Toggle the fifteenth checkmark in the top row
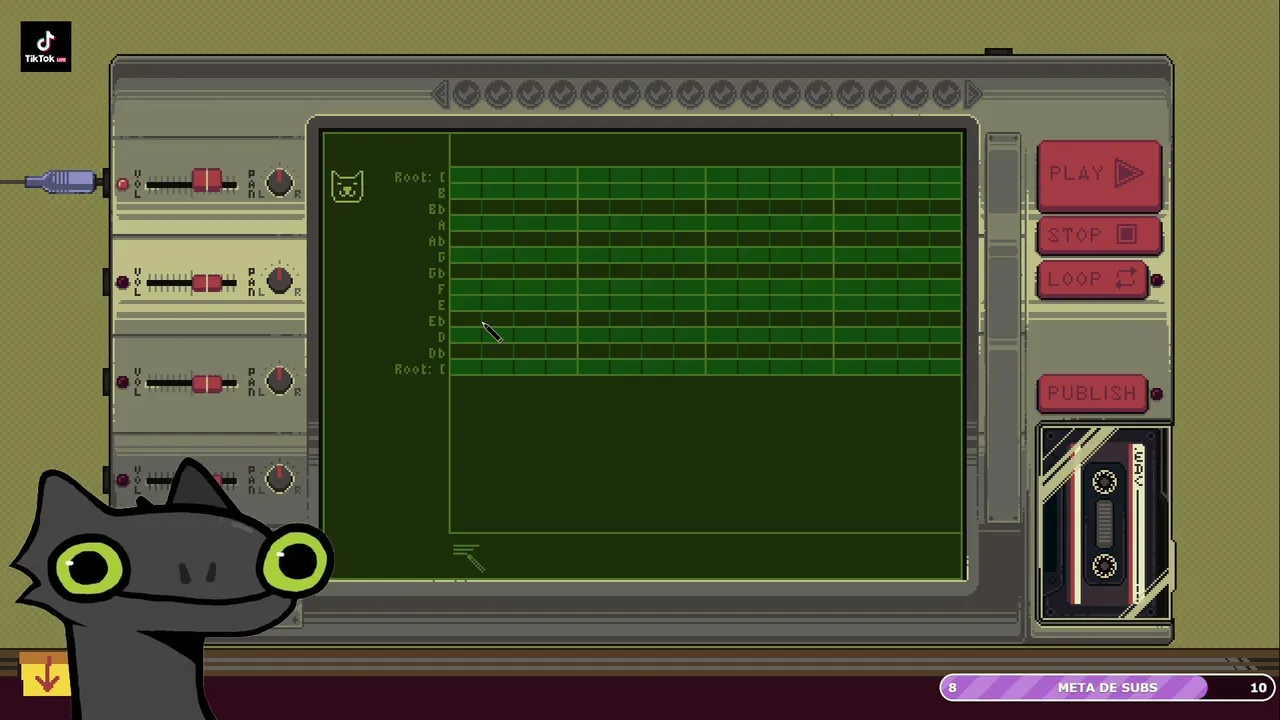This screenshot has height=720, width=1280. 914,94
